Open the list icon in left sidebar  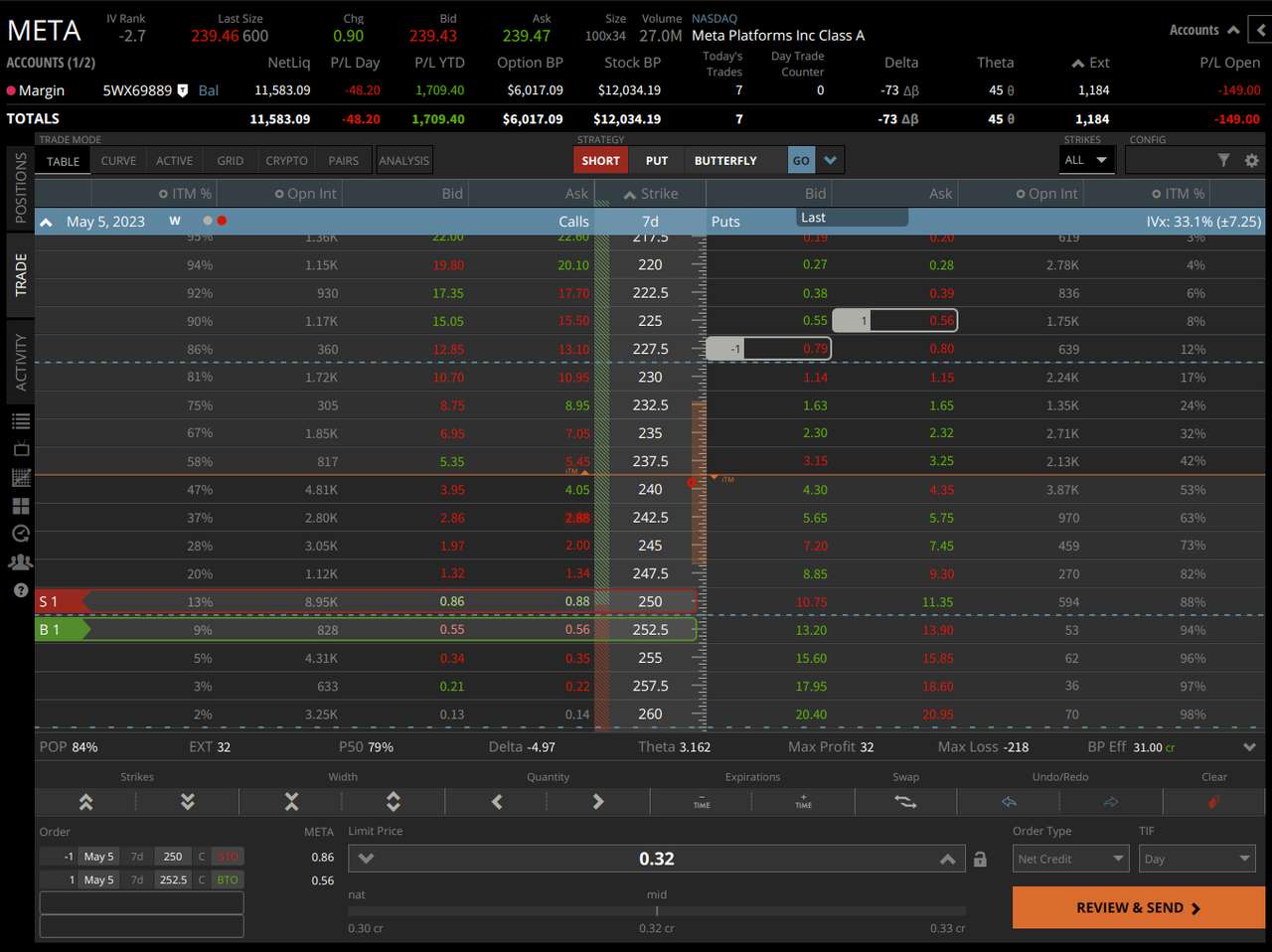21,421
